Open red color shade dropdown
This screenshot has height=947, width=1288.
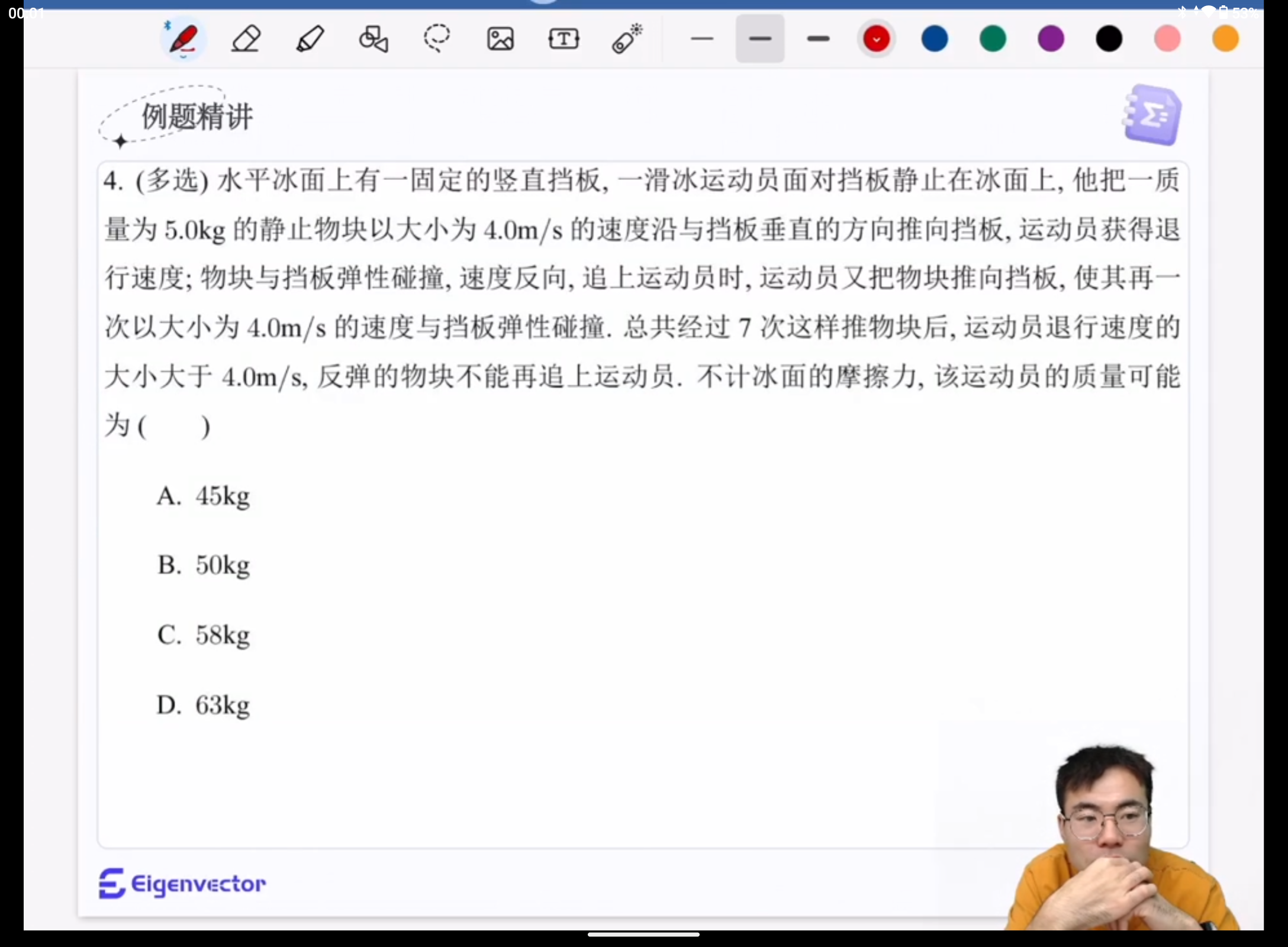coord(876,38)
